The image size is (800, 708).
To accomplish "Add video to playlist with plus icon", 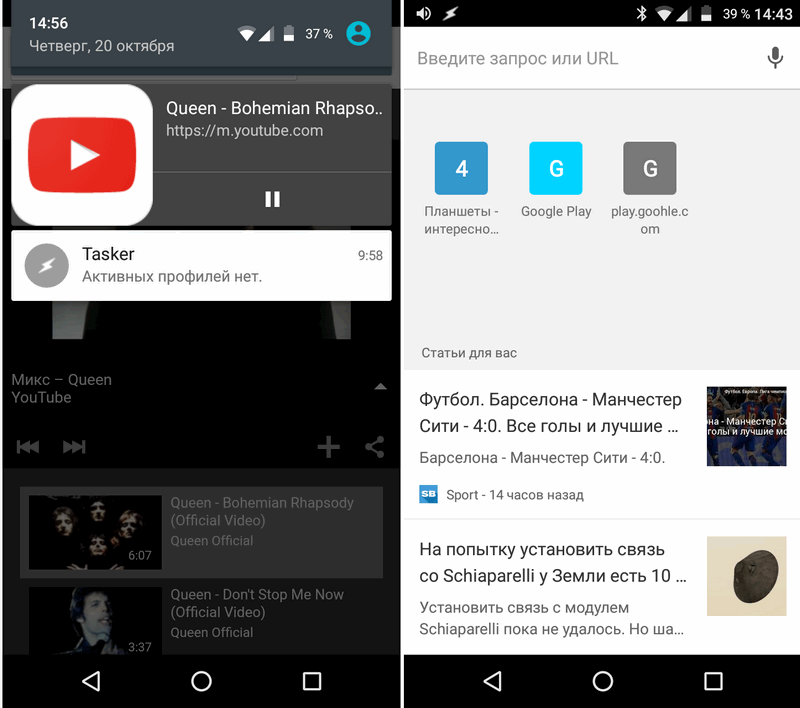I will (x=328, y=447).
